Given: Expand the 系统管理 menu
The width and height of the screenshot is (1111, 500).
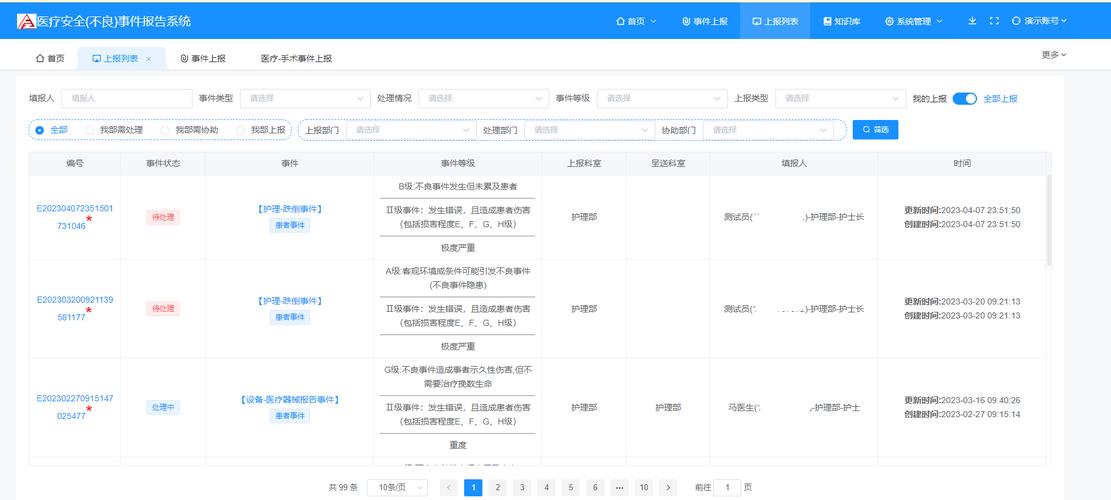Looking at the screenshot, I should tap(913, 21).
